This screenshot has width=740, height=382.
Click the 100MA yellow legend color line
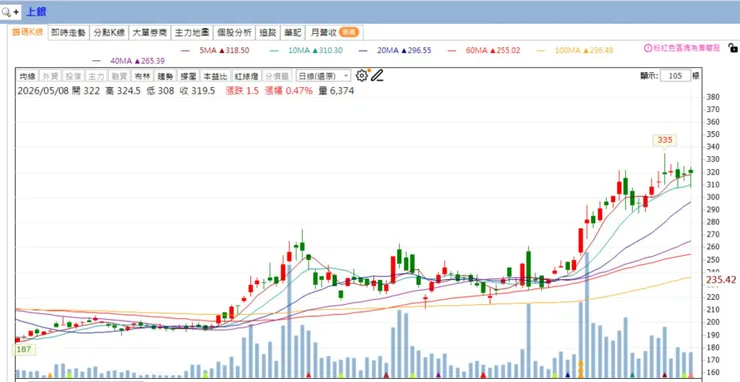541,50
